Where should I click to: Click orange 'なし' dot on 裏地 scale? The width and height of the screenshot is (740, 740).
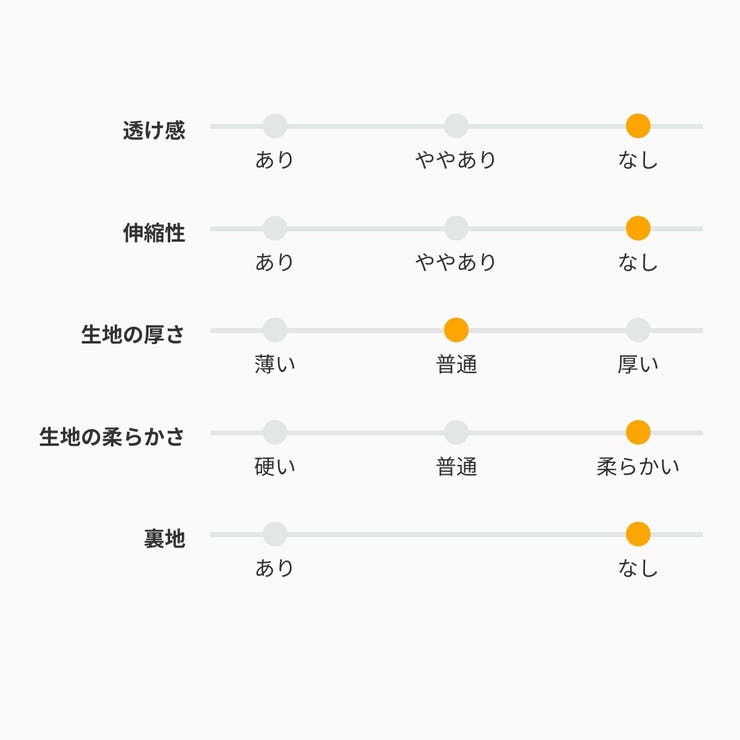[638, 534]
